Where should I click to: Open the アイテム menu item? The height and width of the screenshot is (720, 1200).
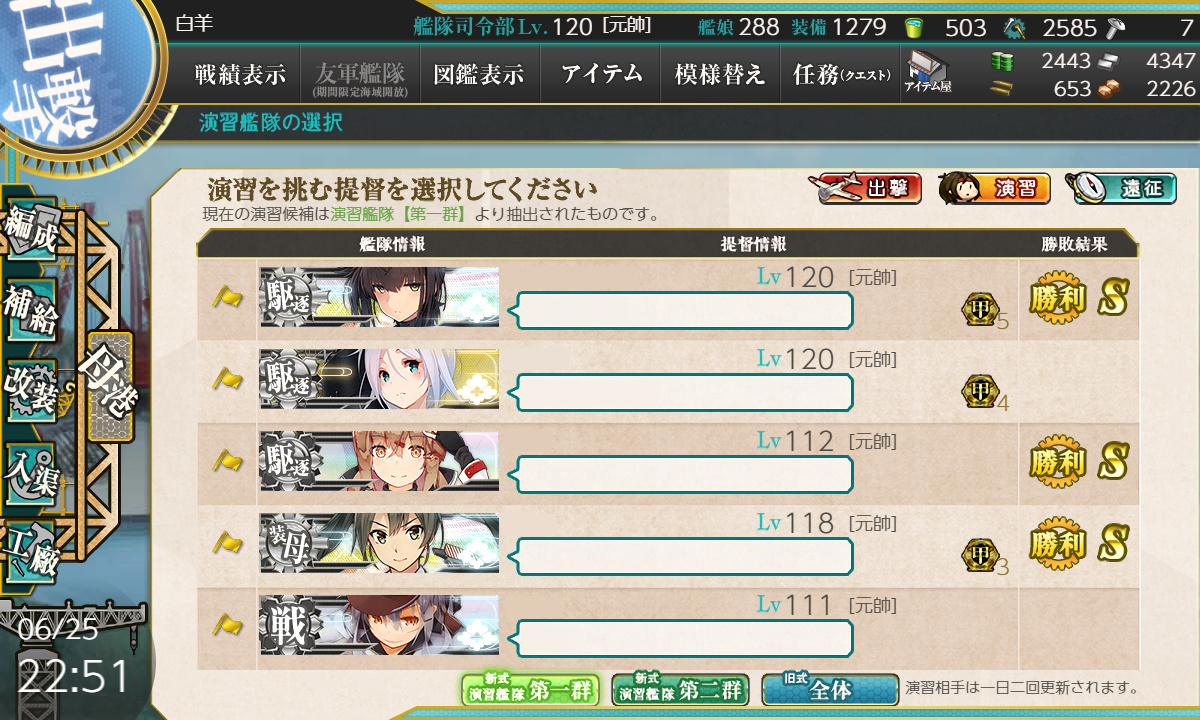click(x=600, y=74)
